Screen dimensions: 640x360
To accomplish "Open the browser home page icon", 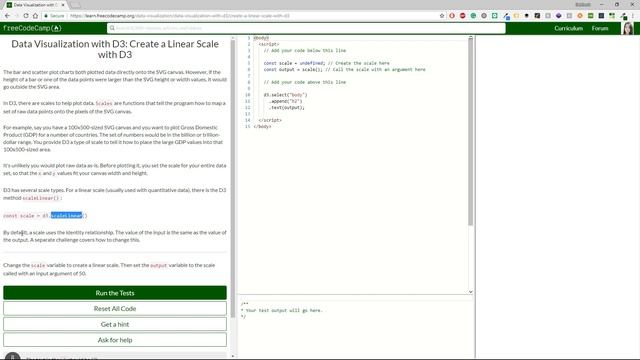I will coord(35,16).
